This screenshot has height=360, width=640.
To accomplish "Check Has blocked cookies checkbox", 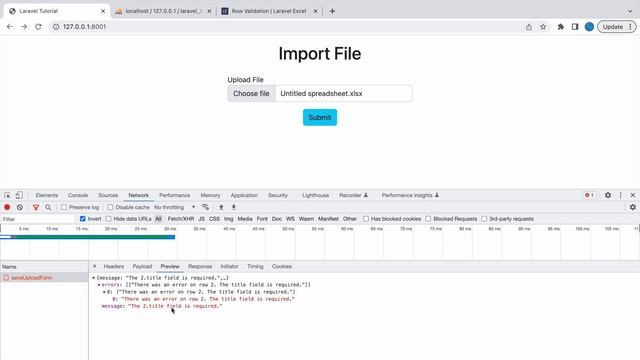I will 366,219.
